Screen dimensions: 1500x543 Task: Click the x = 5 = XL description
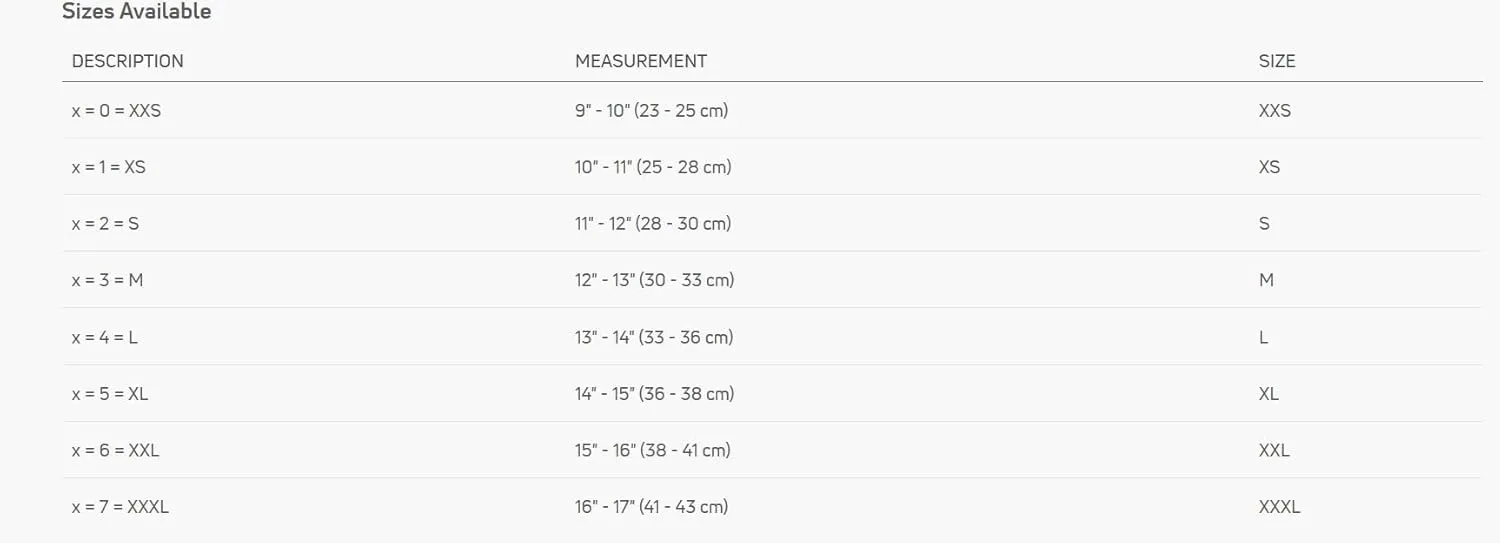[x=110, y=394]
